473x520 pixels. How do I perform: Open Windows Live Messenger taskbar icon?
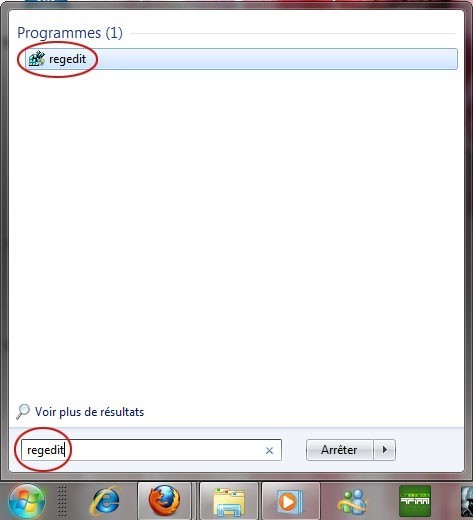tap(353, 502)
